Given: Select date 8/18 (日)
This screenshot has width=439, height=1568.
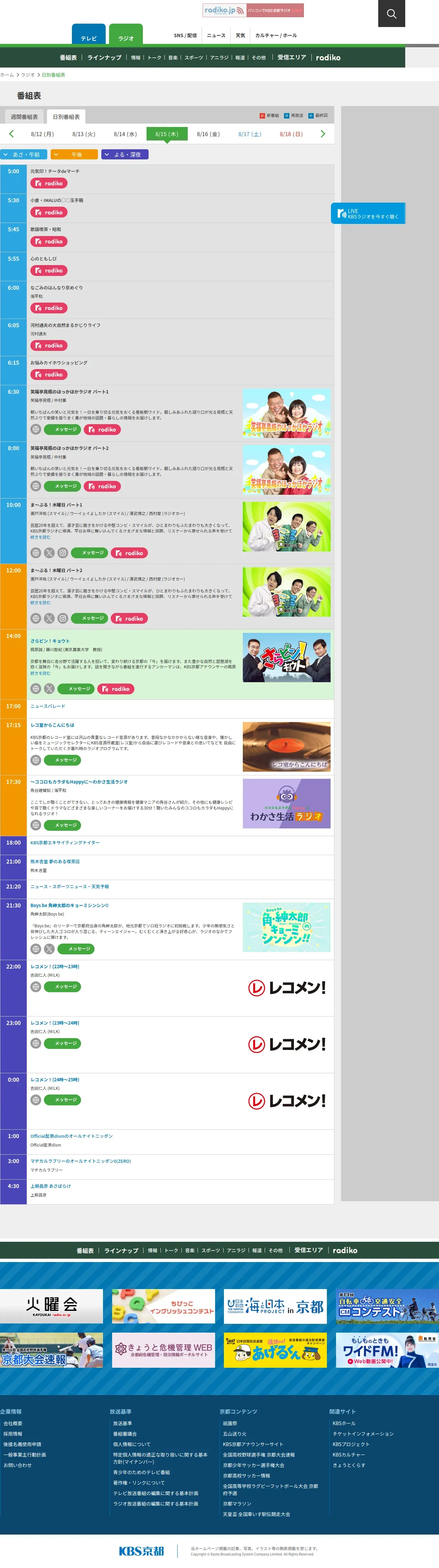Looking at the screenshot, I should click(291, 134).
